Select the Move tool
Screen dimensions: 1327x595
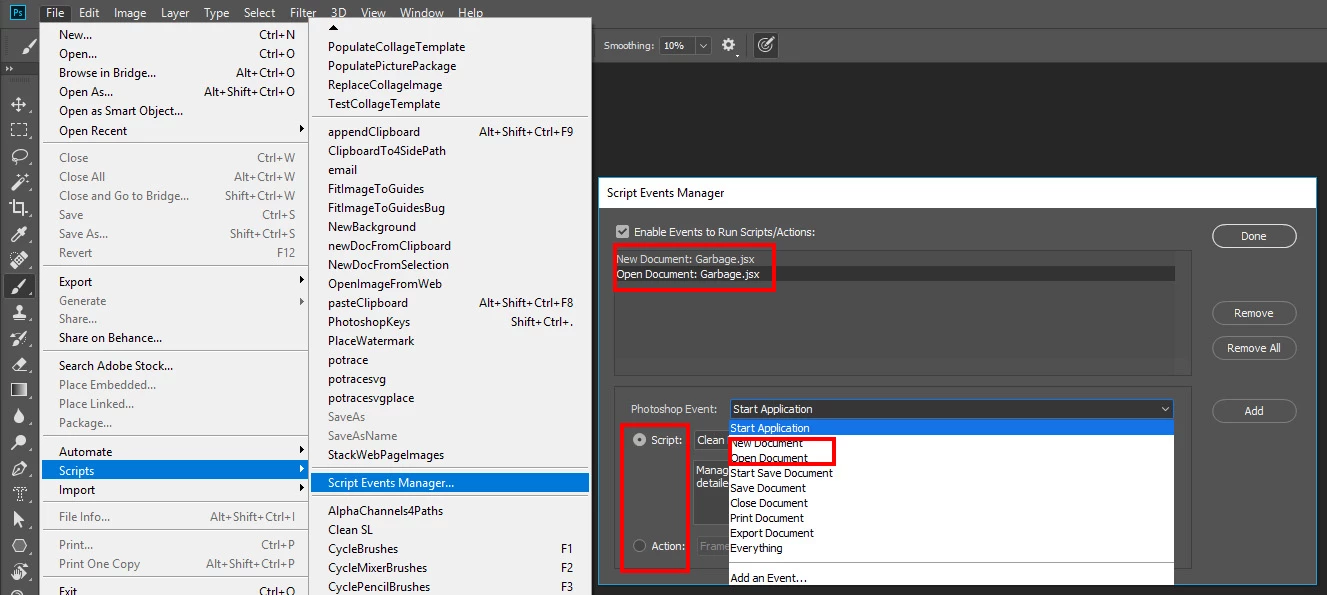(18, 104)
